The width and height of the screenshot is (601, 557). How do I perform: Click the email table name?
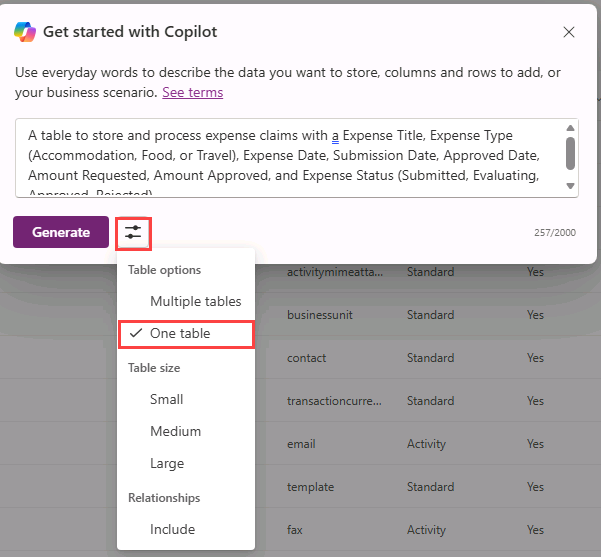point(301,444)
